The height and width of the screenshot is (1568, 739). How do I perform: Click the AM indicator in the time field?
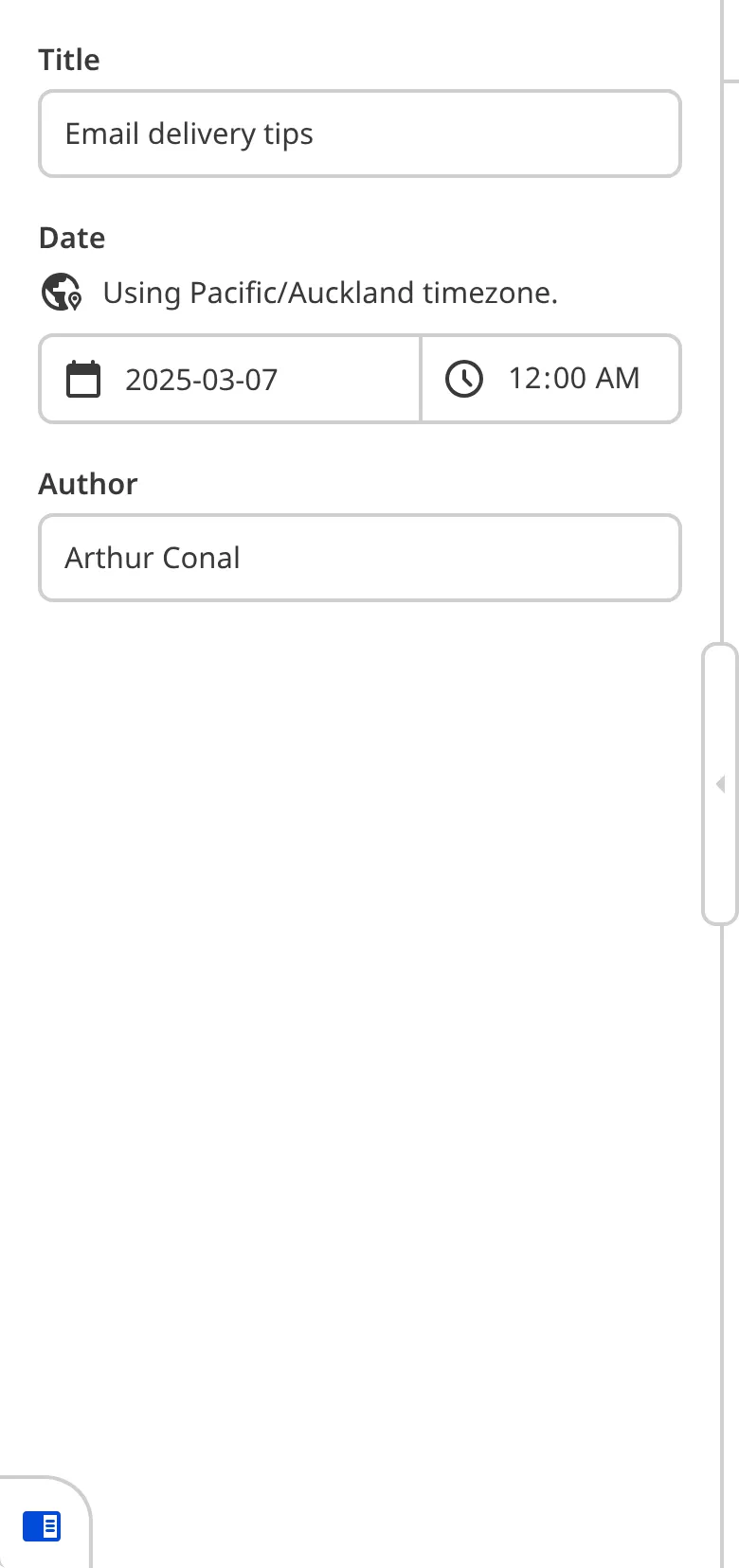pyautogui.click(x=618, y=379)
